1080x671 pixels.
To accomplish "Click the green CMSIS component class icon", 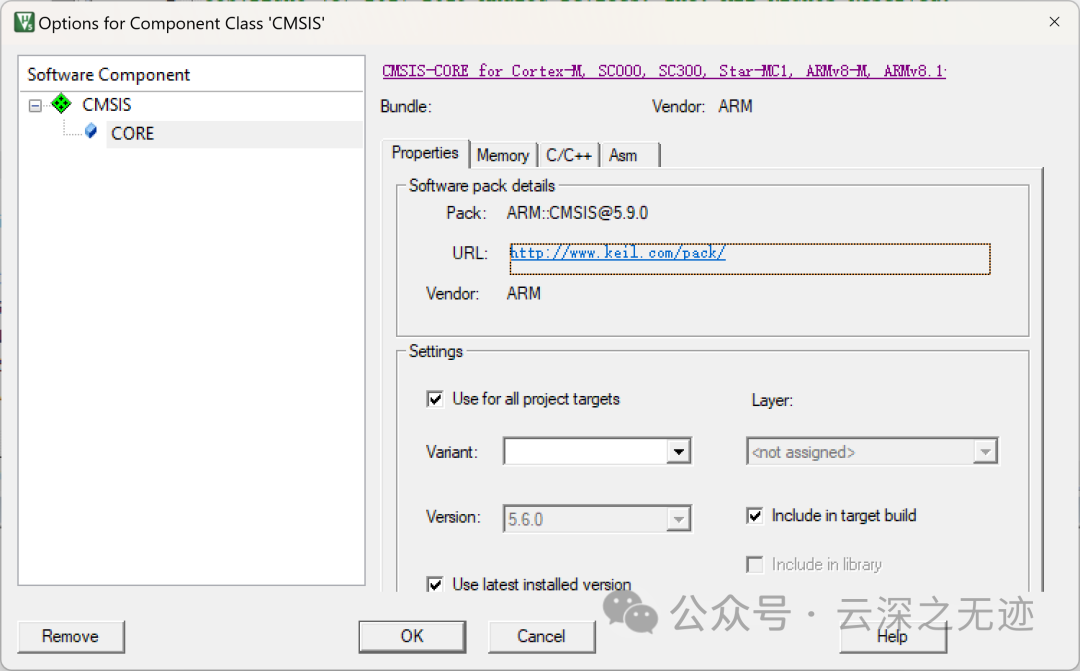I will pos(61,104).
